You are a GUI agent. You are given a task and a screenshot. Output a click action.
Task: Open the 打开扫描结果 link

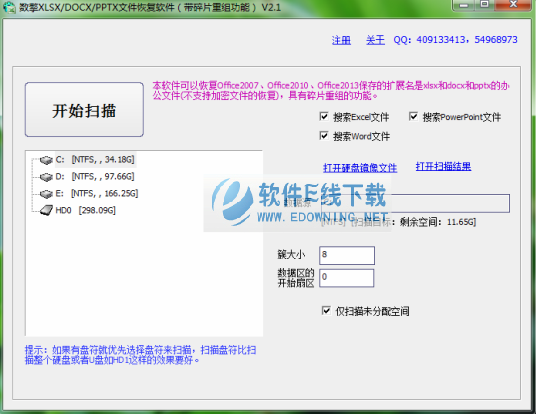click(x=443, y=166)
